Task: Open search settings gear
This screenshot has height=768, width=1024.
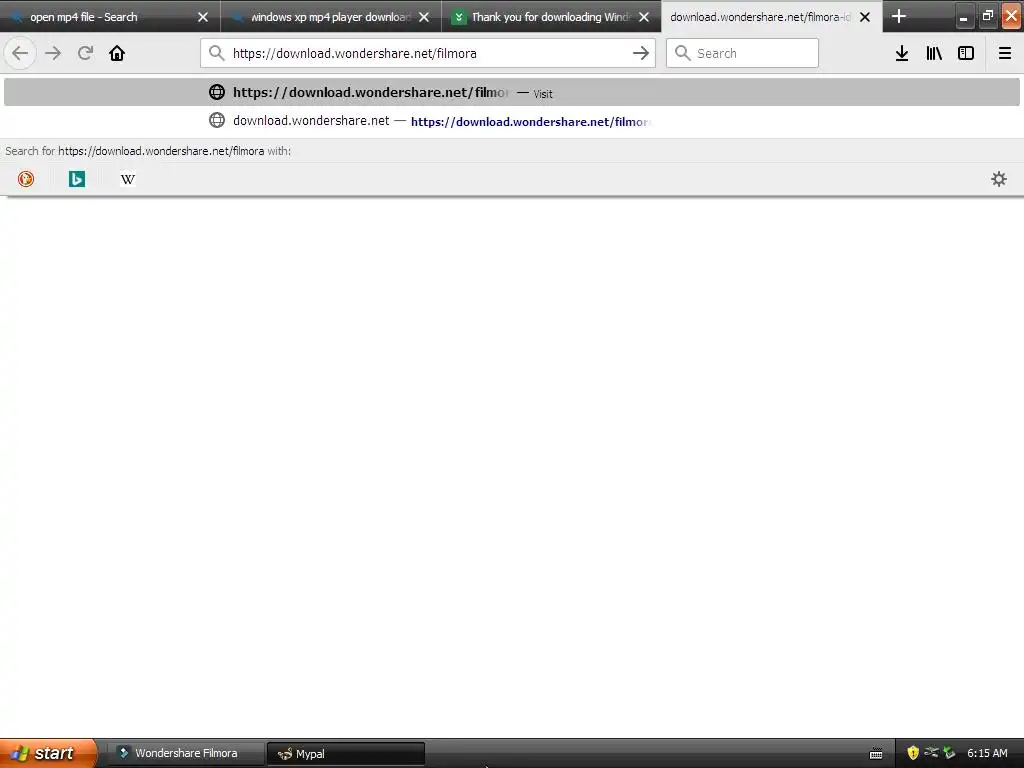Action: click(999, 179)
